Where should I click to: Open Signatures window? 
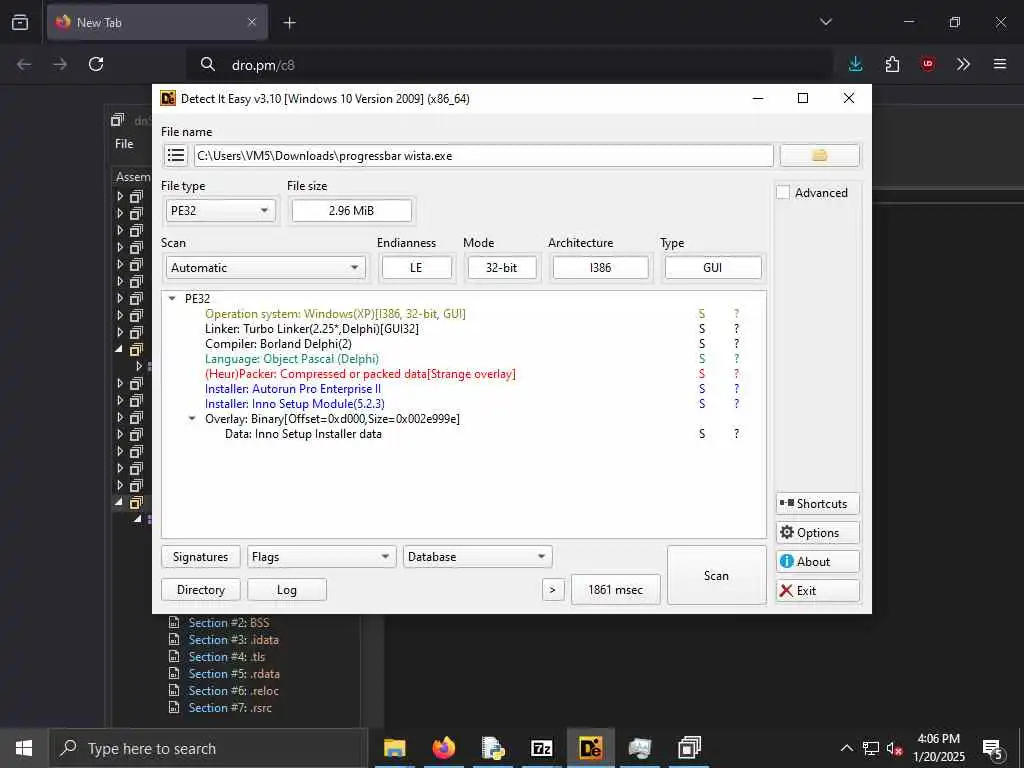(x=200, y=557)
